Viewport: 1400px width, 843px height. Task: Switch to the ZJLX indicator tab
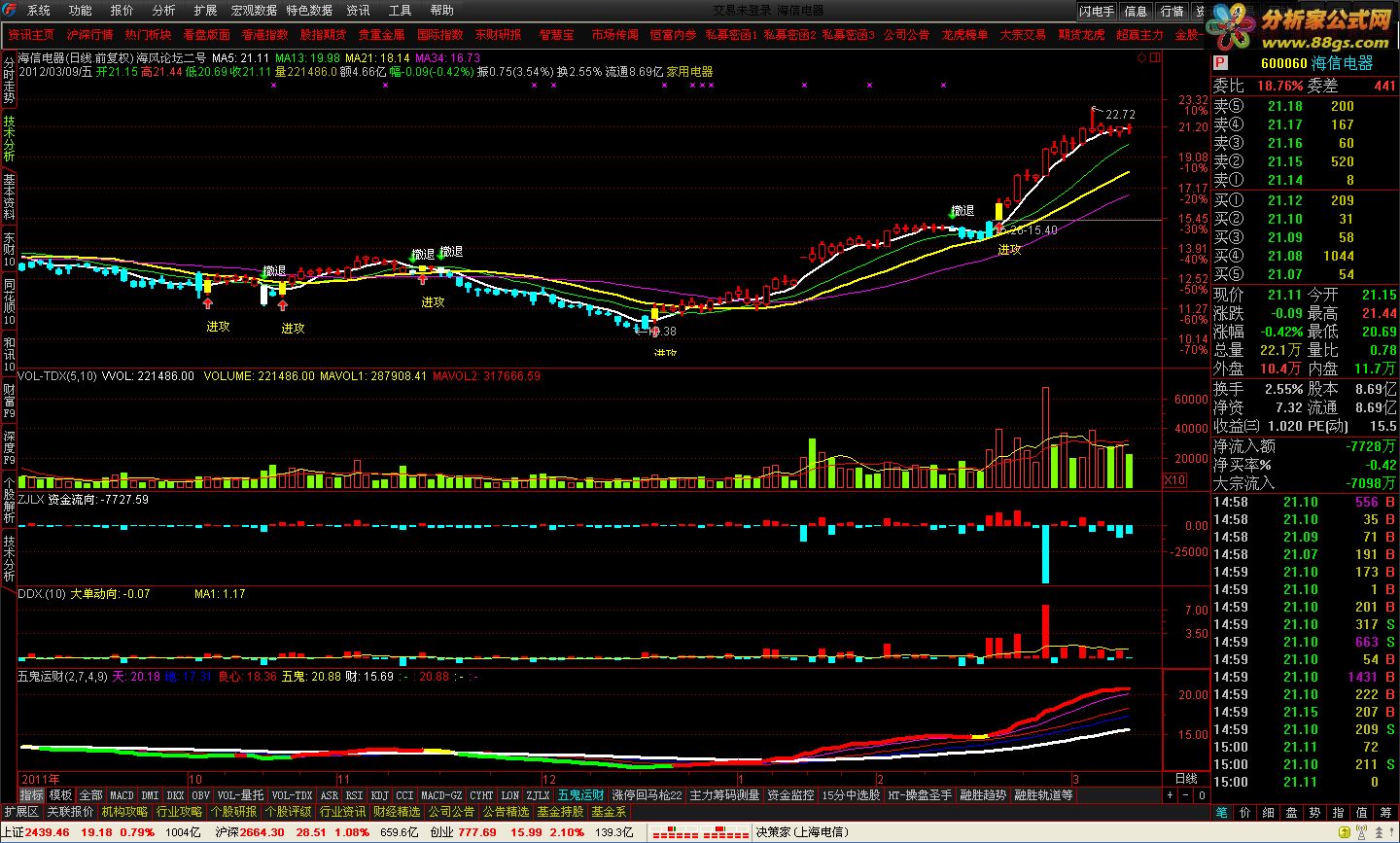[x=537, y=795]
